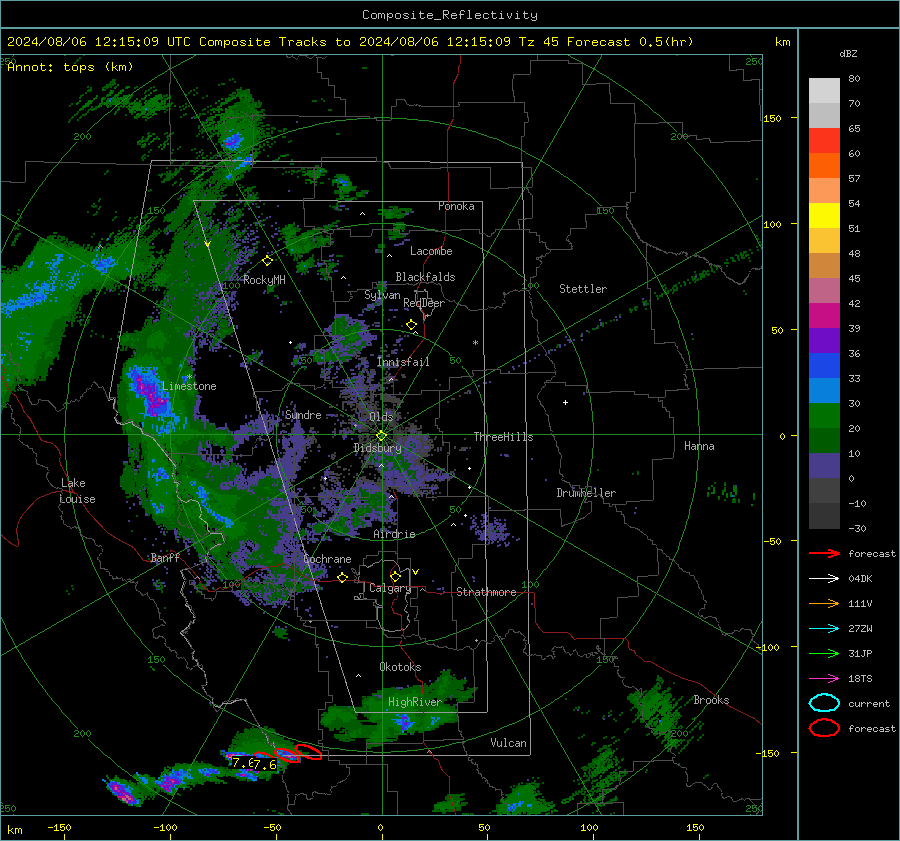The image size is (900, 841).
Task: Click the red 'forecast' ellipse legend icon
Action: click(824, 728)
